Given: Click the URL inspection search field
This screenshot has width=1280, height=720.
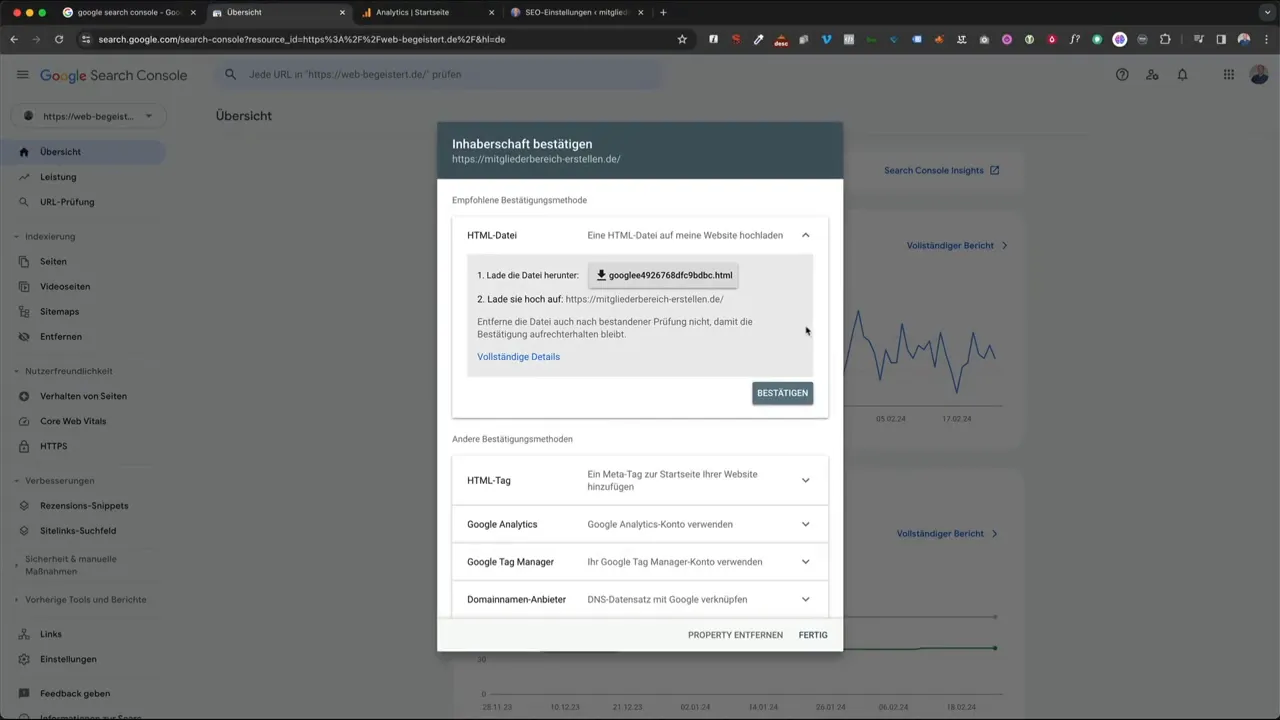Looking at the screenshot, I should (440, 75).
